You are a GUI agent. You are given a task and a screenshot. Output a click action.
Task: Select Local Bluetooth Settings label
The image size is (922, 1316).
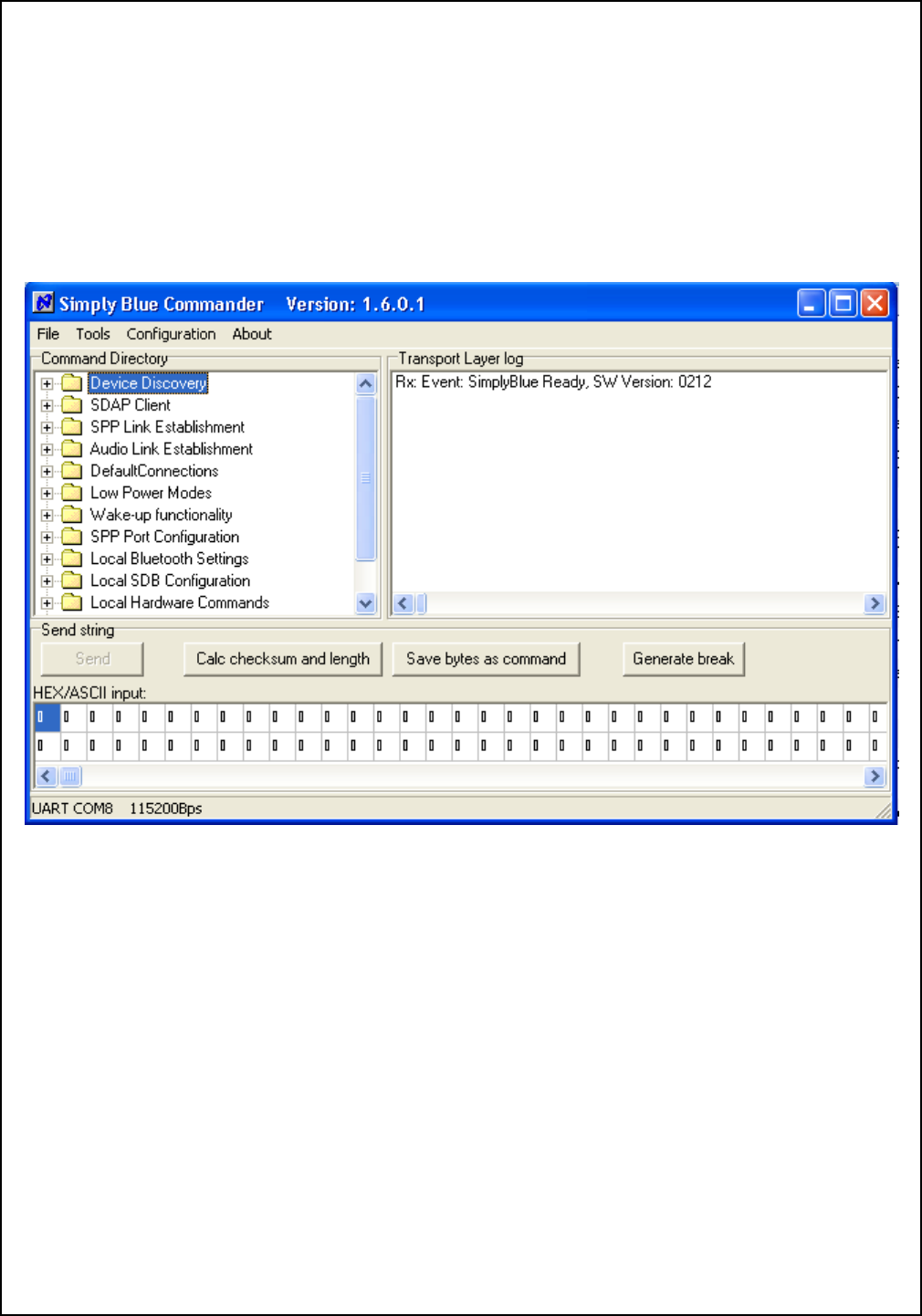[x=169, y=559]
